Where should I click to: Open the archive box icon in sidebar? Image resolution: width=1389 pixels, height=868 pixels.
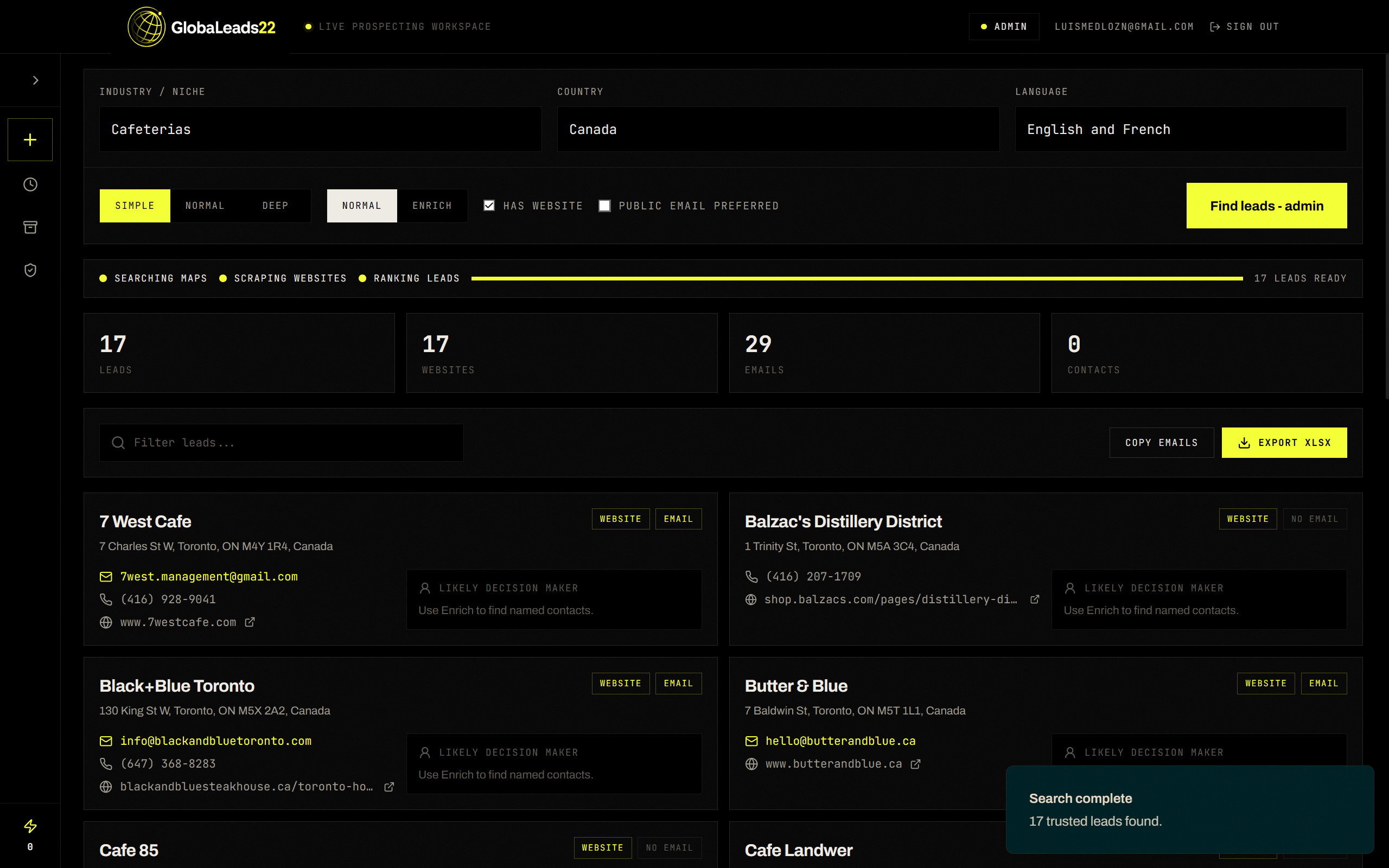pos(30,227)
